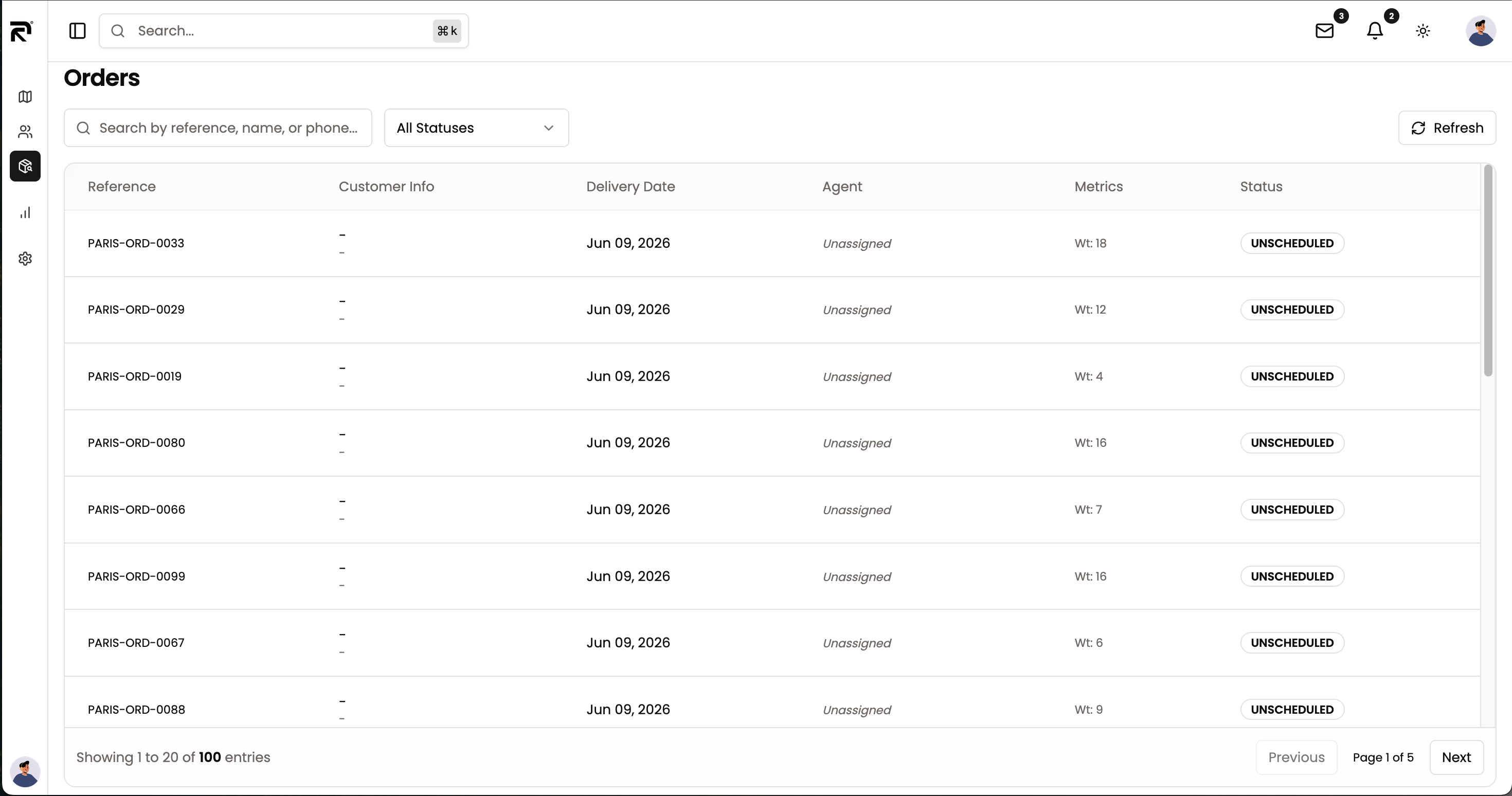Screen dimensions: 1512x796
Task: Open the user avatar menu at top right
Action: pos(1480,30)
